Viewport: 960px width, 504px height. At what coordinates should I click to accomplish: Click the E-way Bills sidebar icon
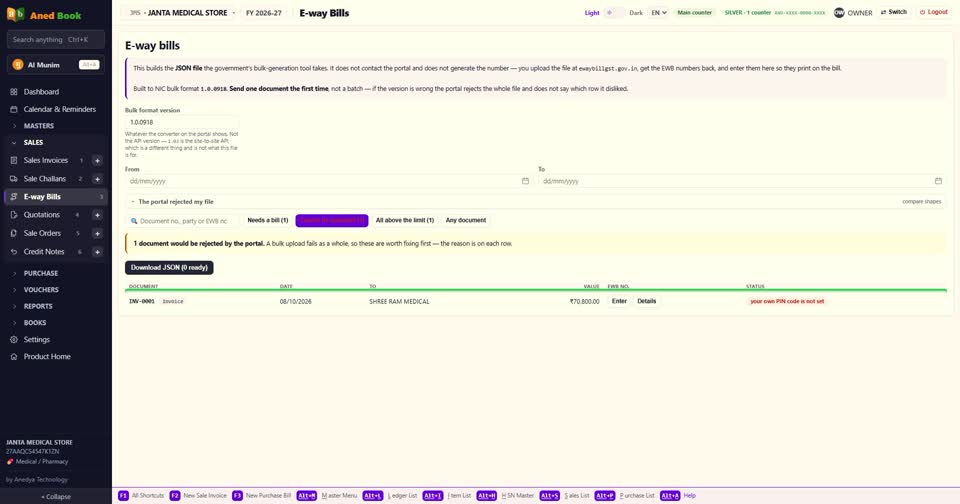tap(14, 197)
